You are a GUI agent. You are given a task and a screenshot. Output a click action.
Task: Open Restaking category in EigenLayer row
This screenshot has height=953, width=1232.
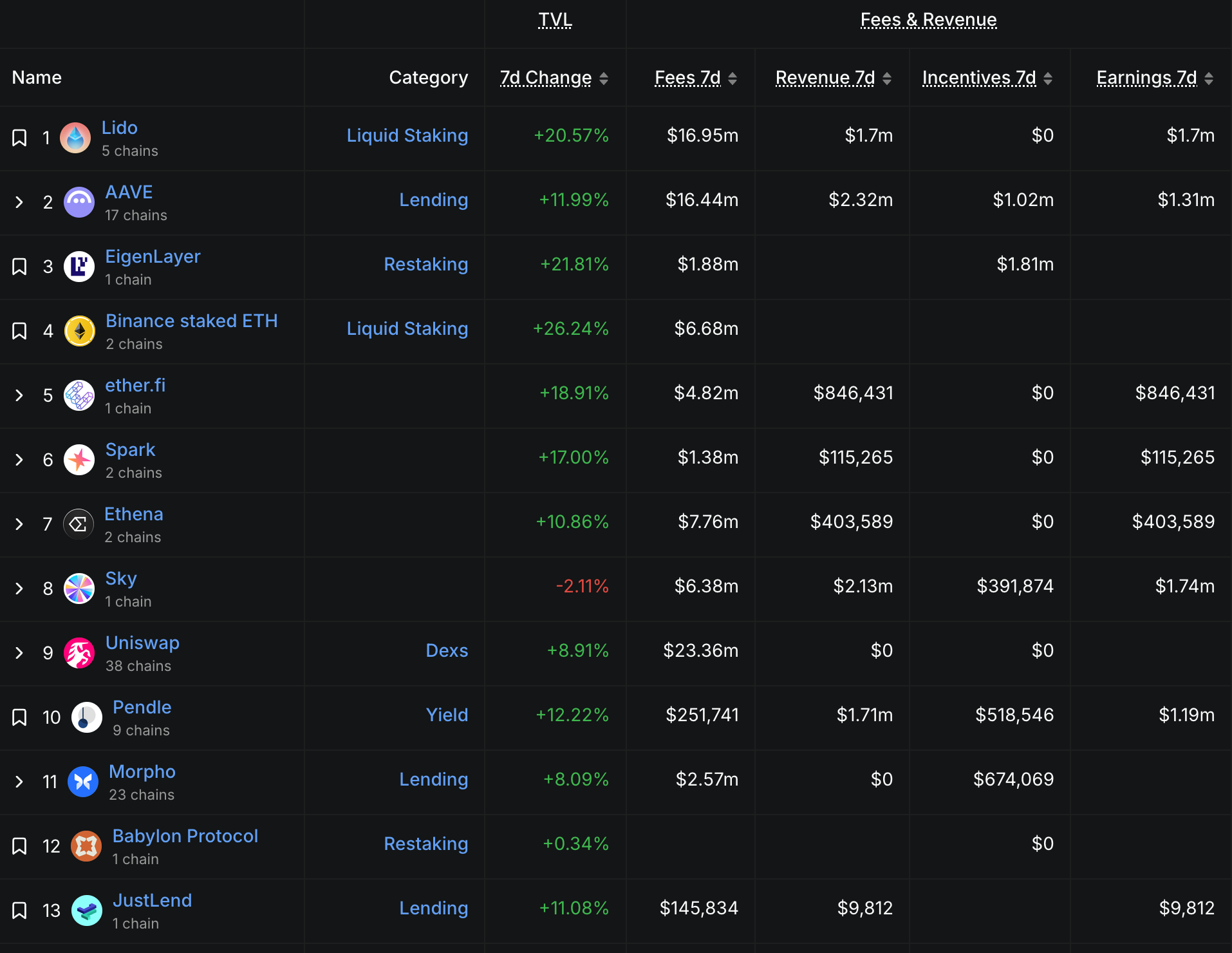426,264
